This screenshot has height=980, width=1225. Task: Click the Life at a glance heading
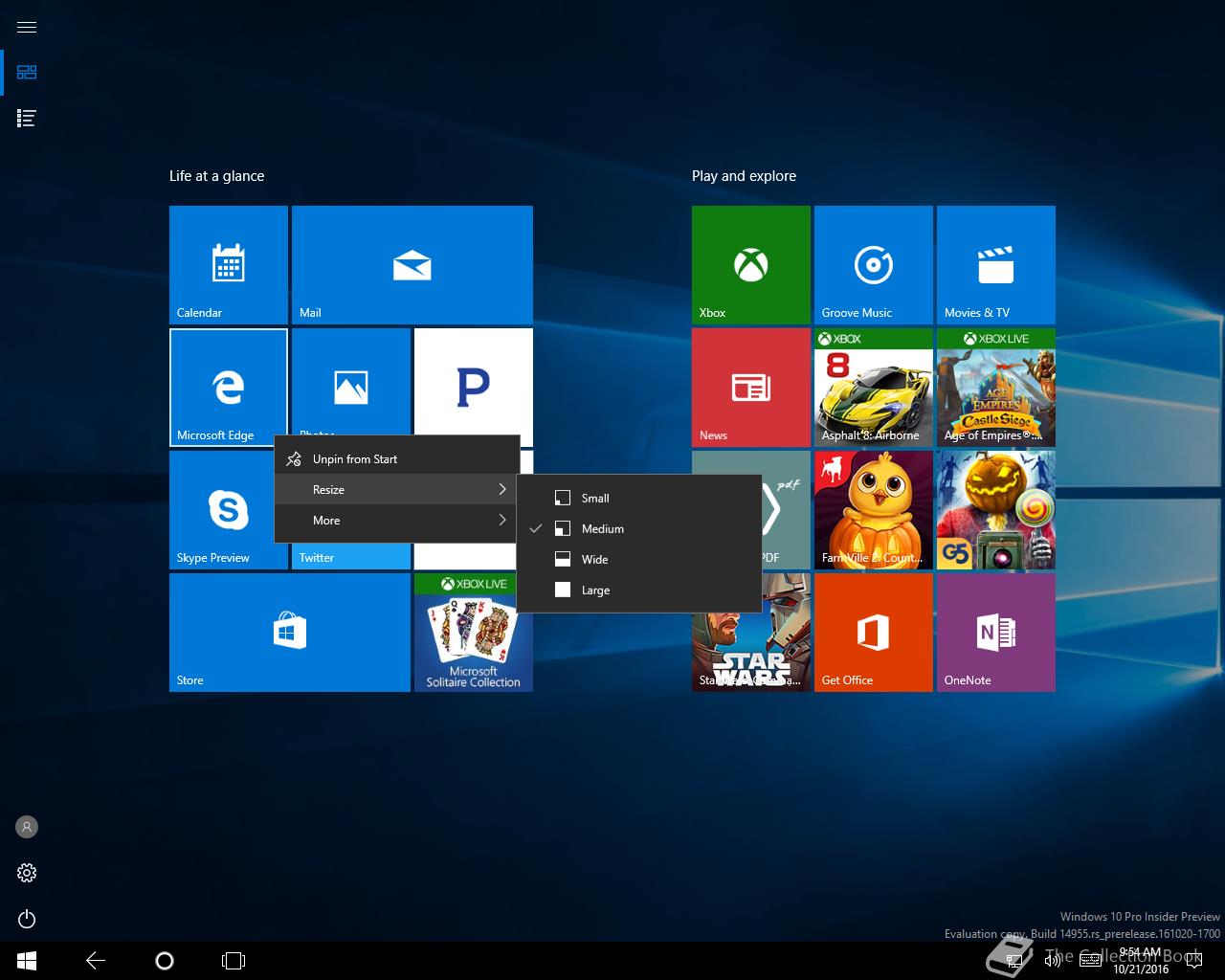point(216,176)
